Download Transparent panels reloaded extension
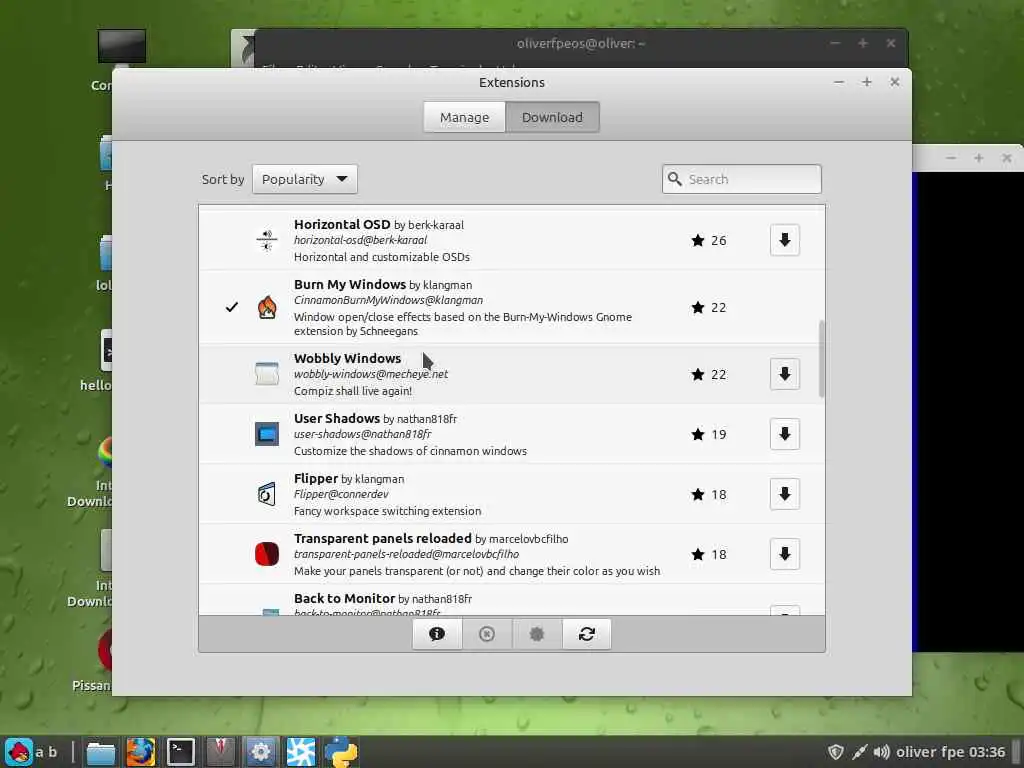Viewport: 1024px width, 768px height. click(x=784, y=554)
